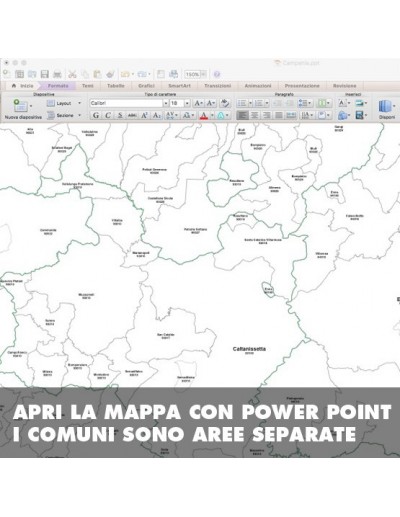
Task: Click the Print icon in the standard toolbar
Action: (x=57, y=74)
